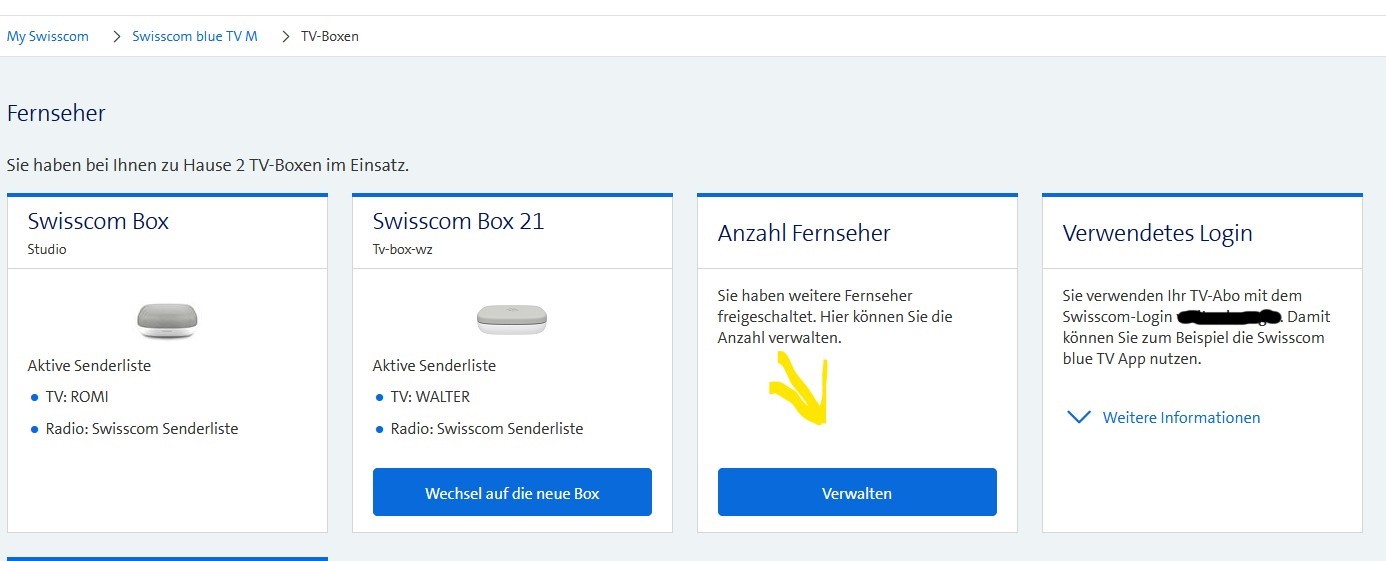Screen dimensions: 1386x561
Task: Go to My Swisscom breadcrumb
Action: coord(48,36)
